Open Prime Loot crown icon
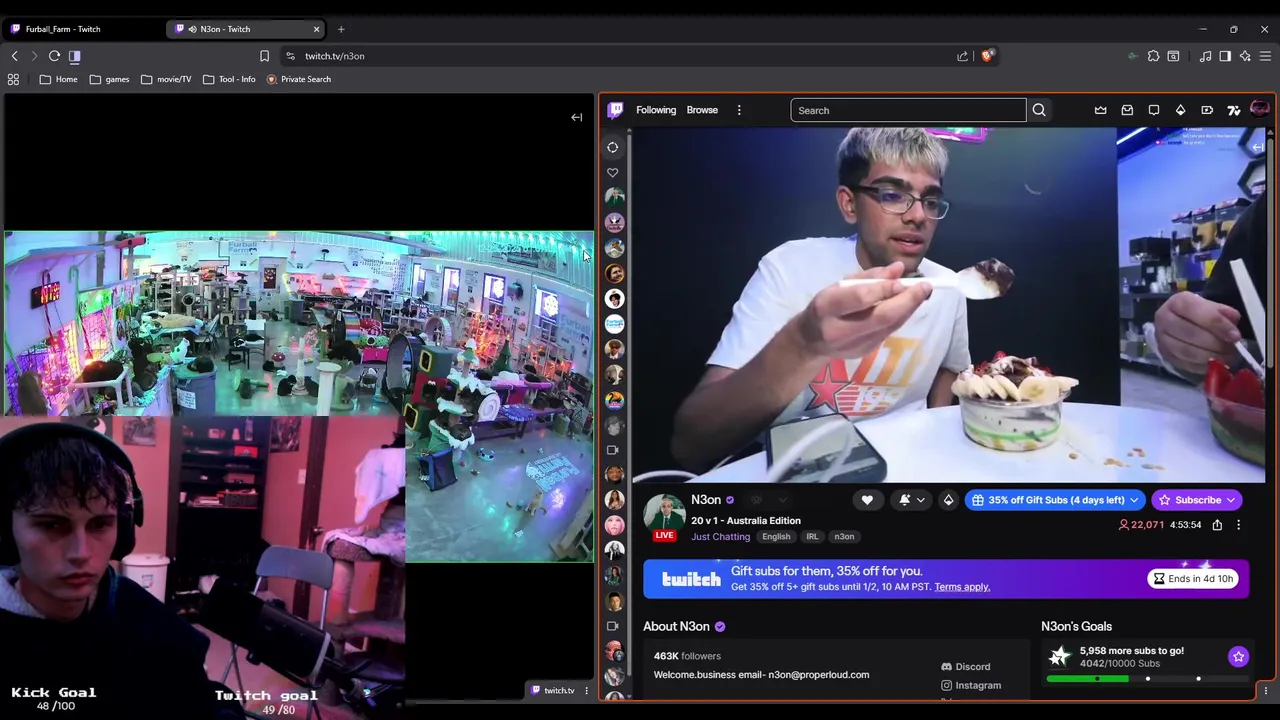Screen dimensions: 1280x720 click(x=1100, y=110)
